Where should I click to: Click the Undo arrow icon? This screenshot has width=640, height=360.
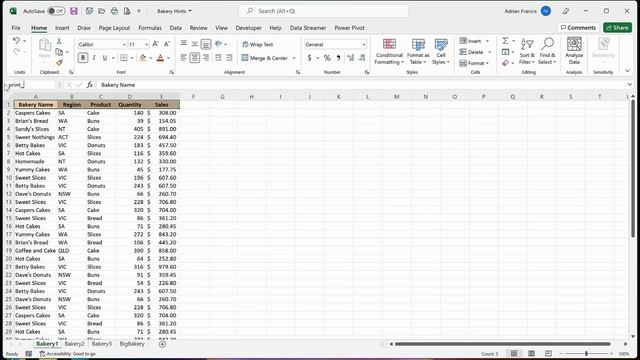pos(16,40)
